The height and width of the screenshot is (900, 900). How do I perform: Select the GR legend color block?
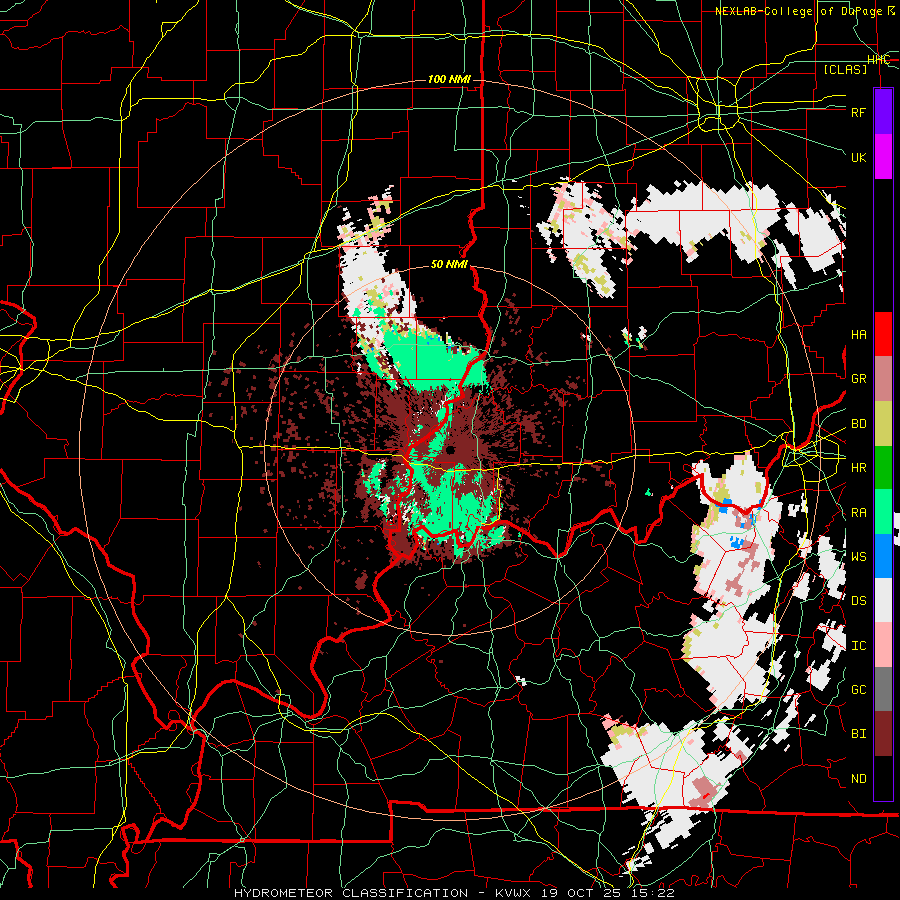coord(883,379)
